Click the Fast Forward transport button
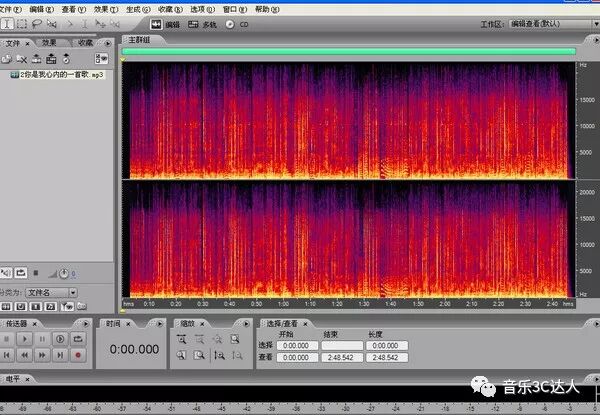 (42, 355)
